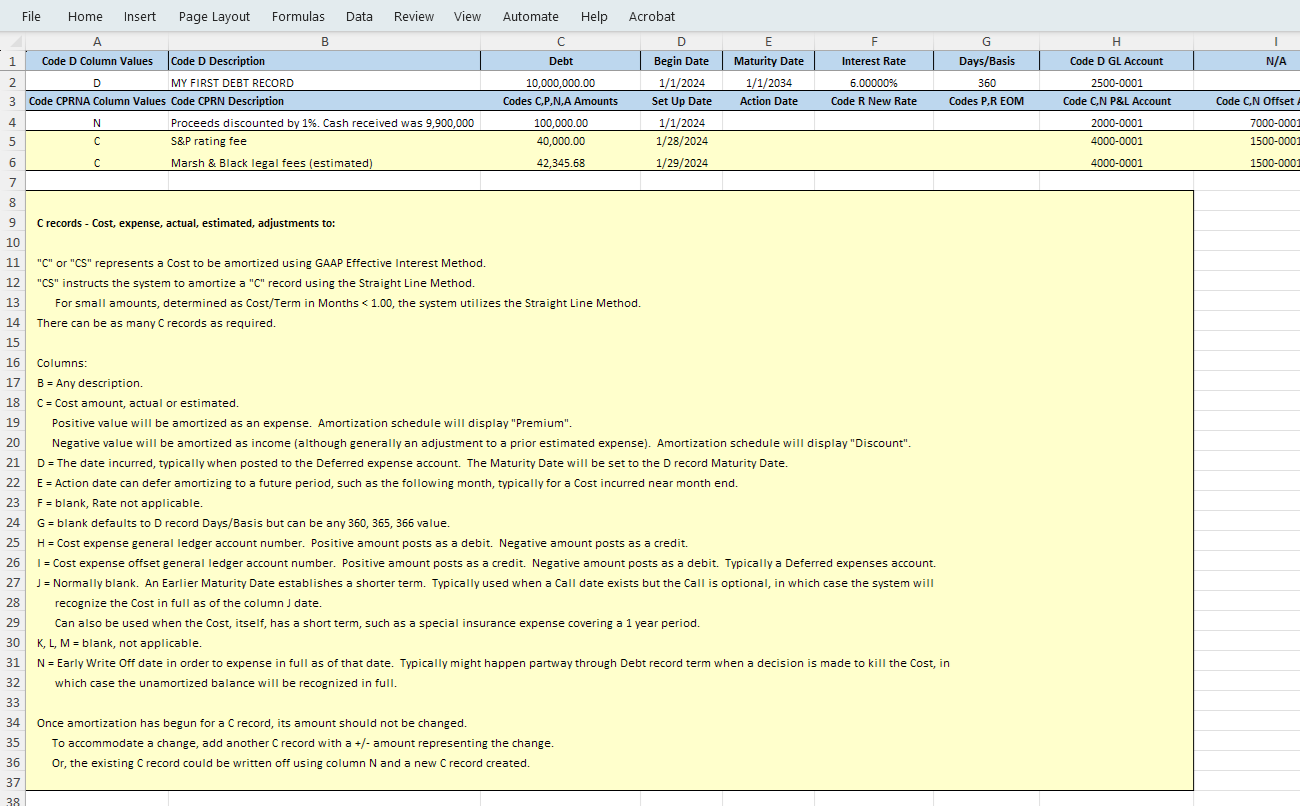
Task: Select 'Proceeds discounted by 1%' description cell
Action: pyautogui.click(x=324, y=123)
